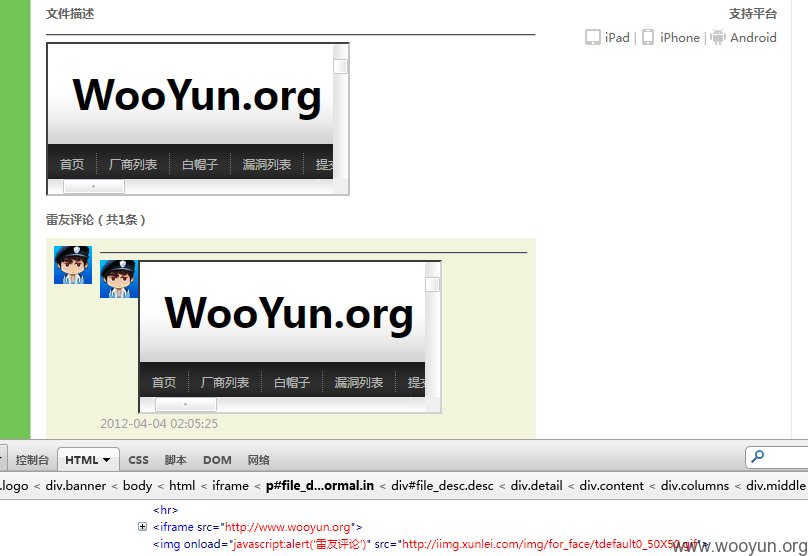Viewport: 808px width, 556px height.
Task: Switch to the CSS tab
Action: (x=138, y=460)
